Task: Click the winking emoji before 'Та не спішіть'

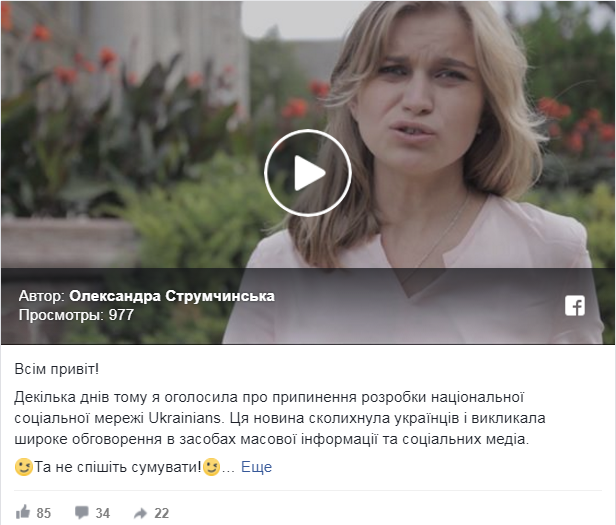Action: pos(24,467)
